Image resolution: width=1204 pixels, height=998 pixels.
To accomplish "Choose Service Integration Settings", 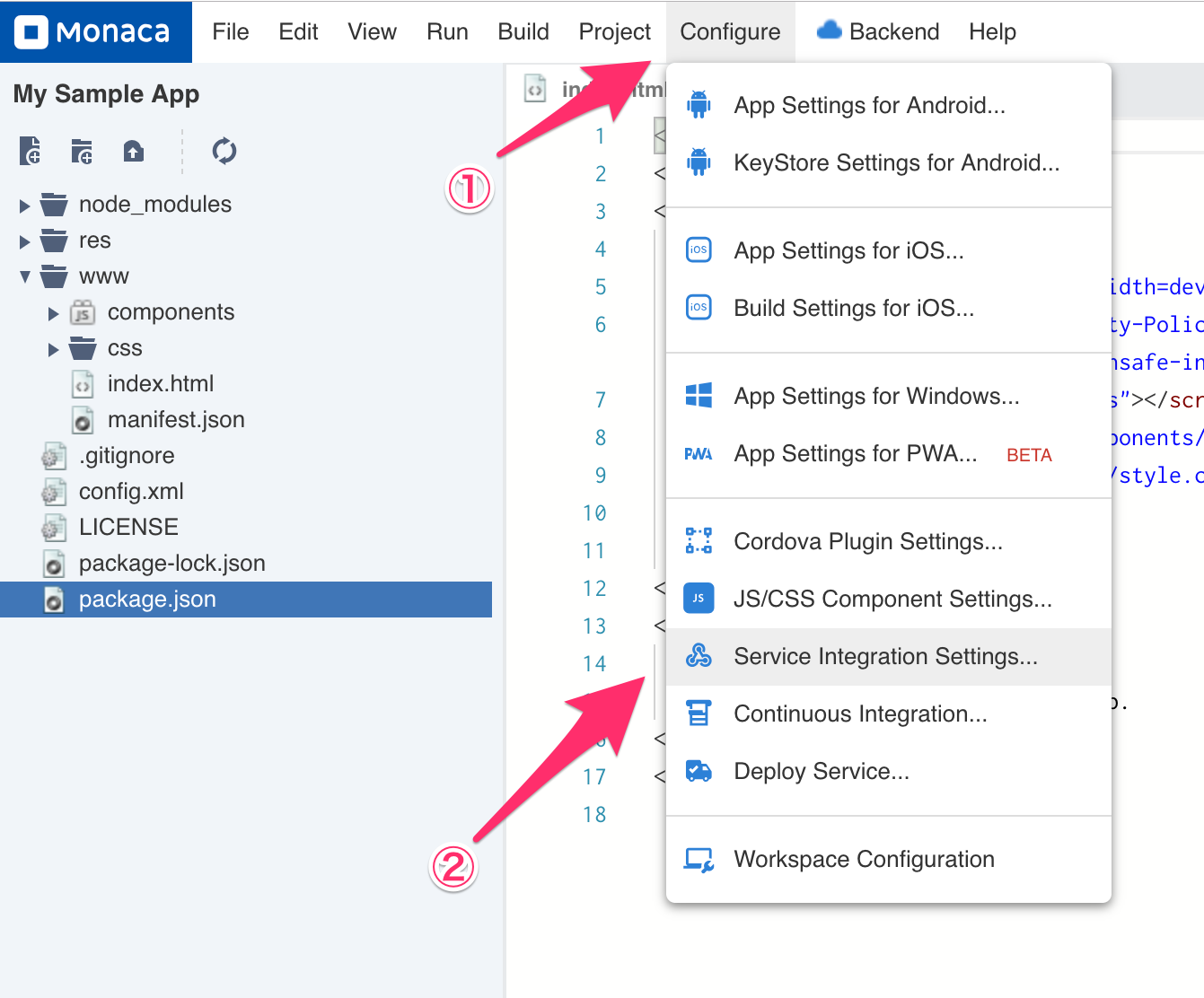I will tap(889, 656).
